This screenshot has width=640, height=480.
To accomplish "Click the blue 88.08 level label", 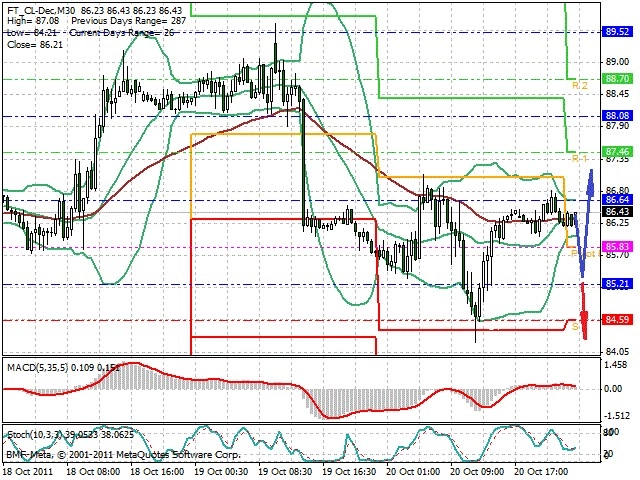I will [x=617, y=116].
